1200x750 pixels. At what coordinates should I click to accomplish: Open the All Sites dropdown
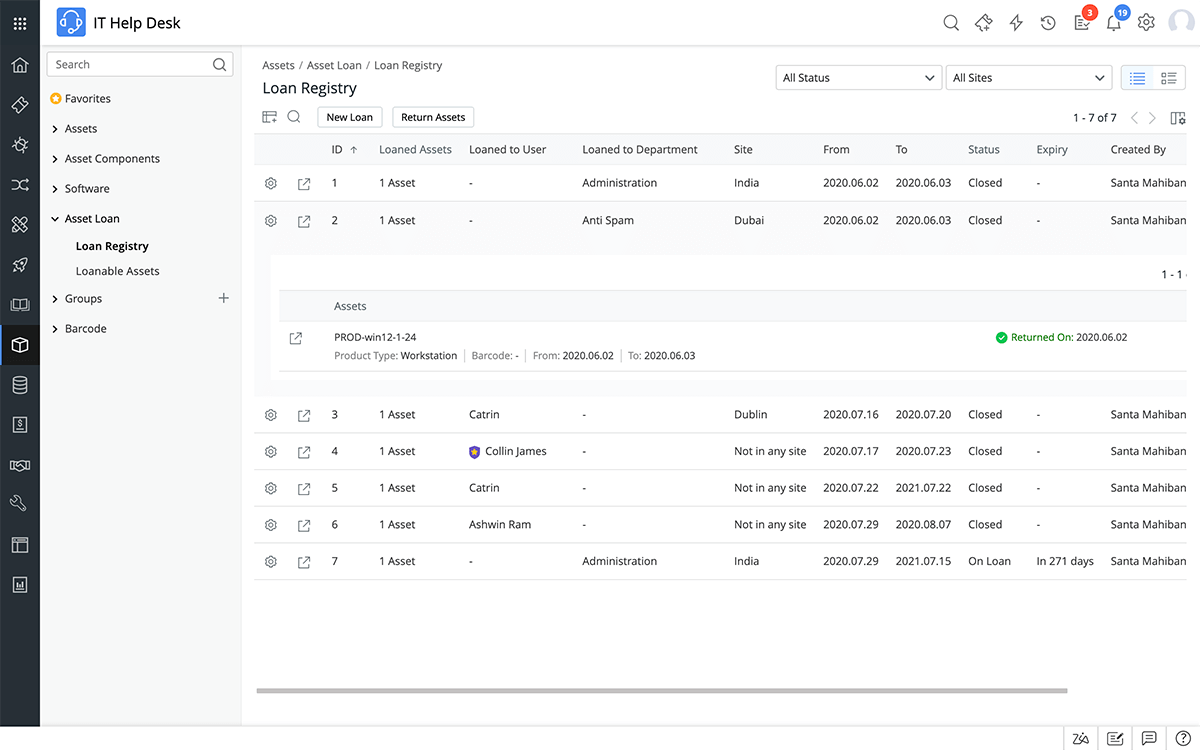click(x=1028, y=78)
